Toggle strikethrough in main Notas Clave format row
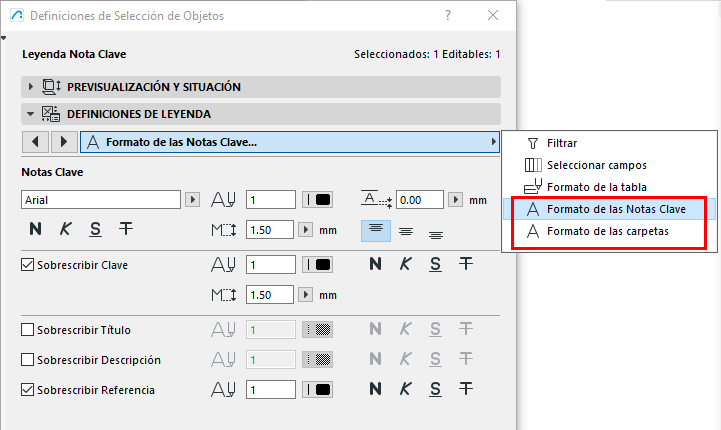 click(125, 229)
